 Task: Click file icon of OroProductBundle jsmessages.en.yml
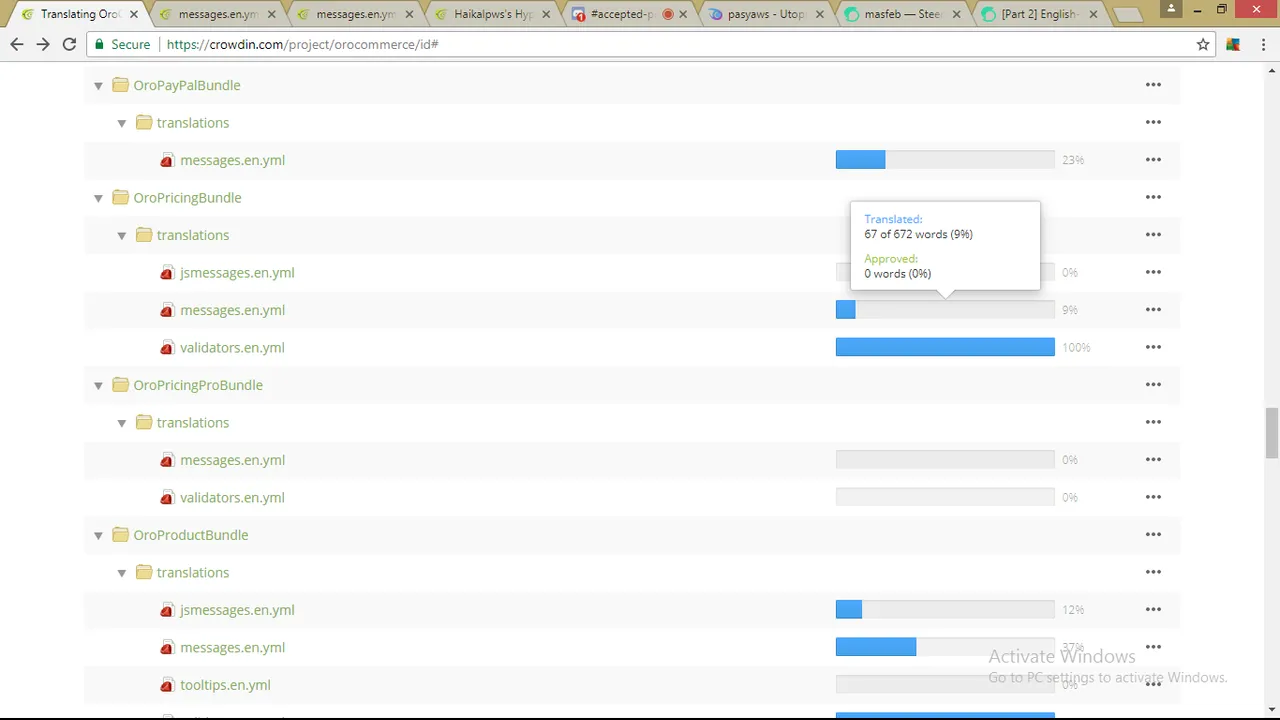point(167,610)
